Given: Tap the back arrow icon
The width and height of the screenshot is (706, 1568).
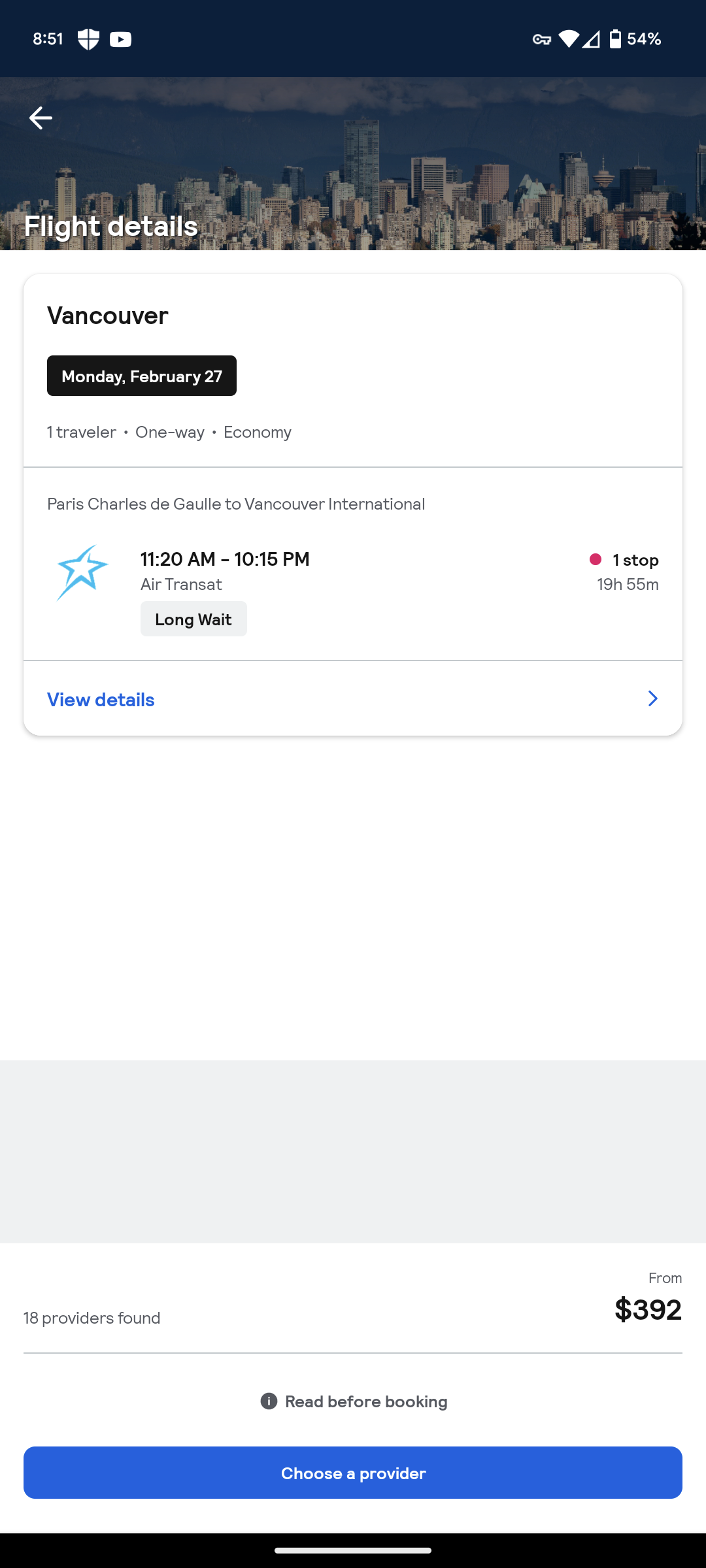Looking at the screenshot, I should pyautogui.click(x=41, y=118).
